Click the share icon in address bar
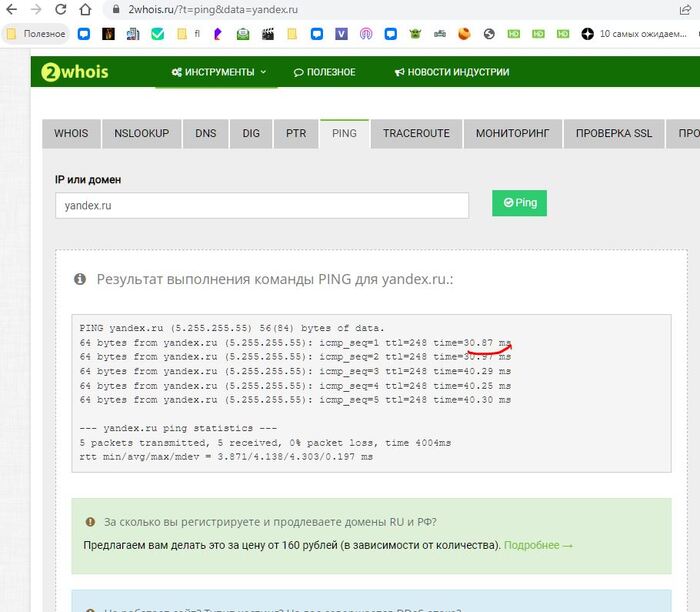 (685, 9)
